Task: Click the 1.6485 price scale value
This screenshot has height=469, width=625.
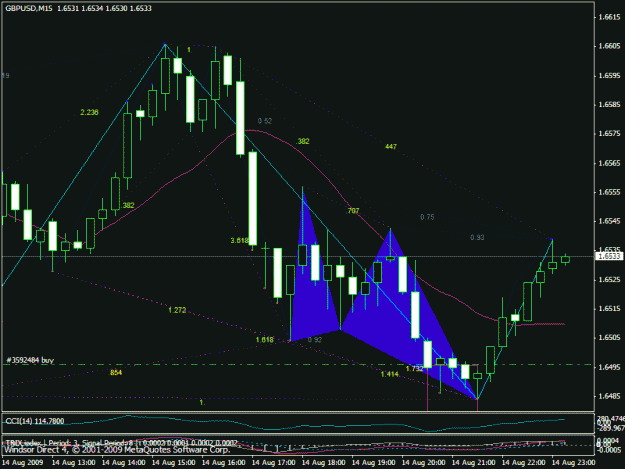Action: [x=609, y=396]
